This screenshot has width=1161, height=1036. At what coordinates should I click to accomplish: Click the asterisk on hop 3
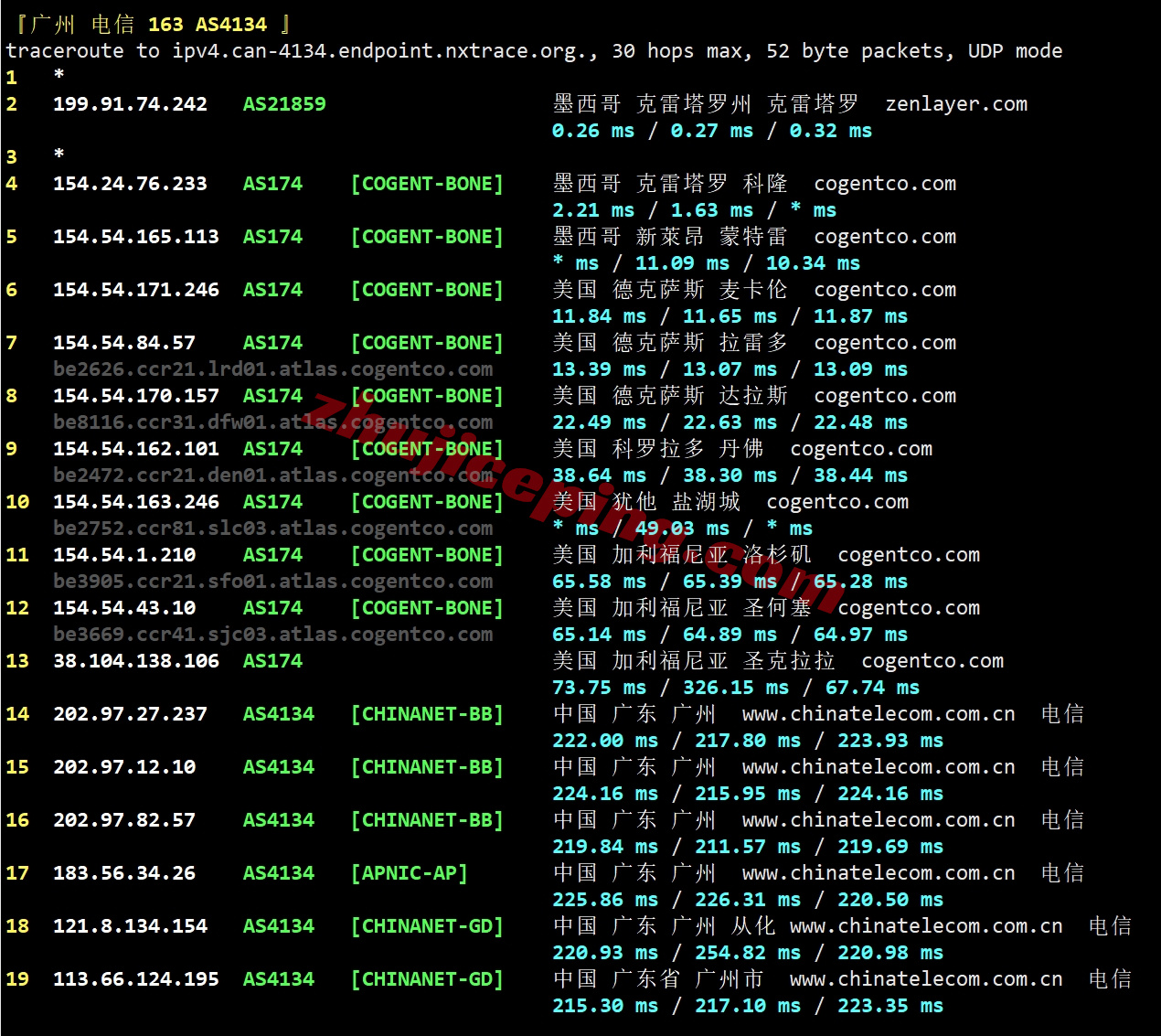coord(59,156)
